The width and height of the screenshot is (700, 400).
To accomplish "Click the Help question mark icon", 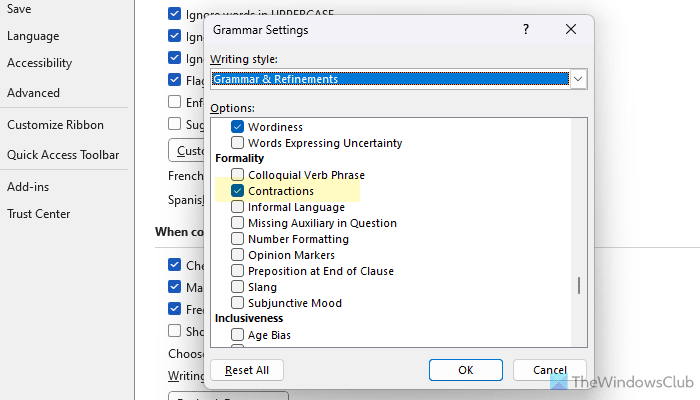I will 526,30.
